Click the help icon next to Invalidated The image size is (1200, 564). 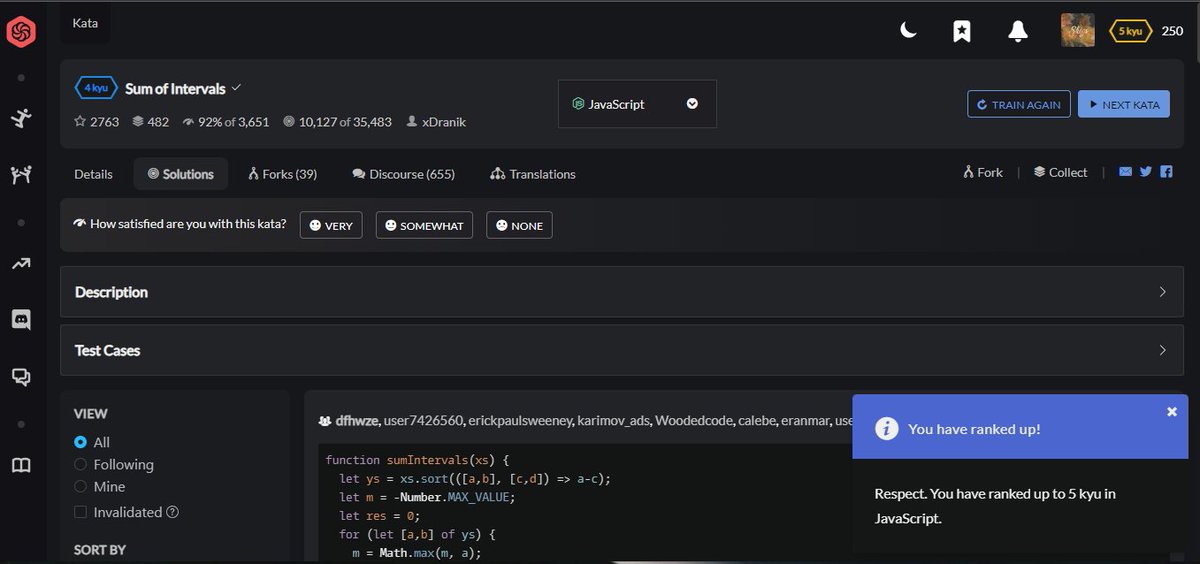pos(172,512)
